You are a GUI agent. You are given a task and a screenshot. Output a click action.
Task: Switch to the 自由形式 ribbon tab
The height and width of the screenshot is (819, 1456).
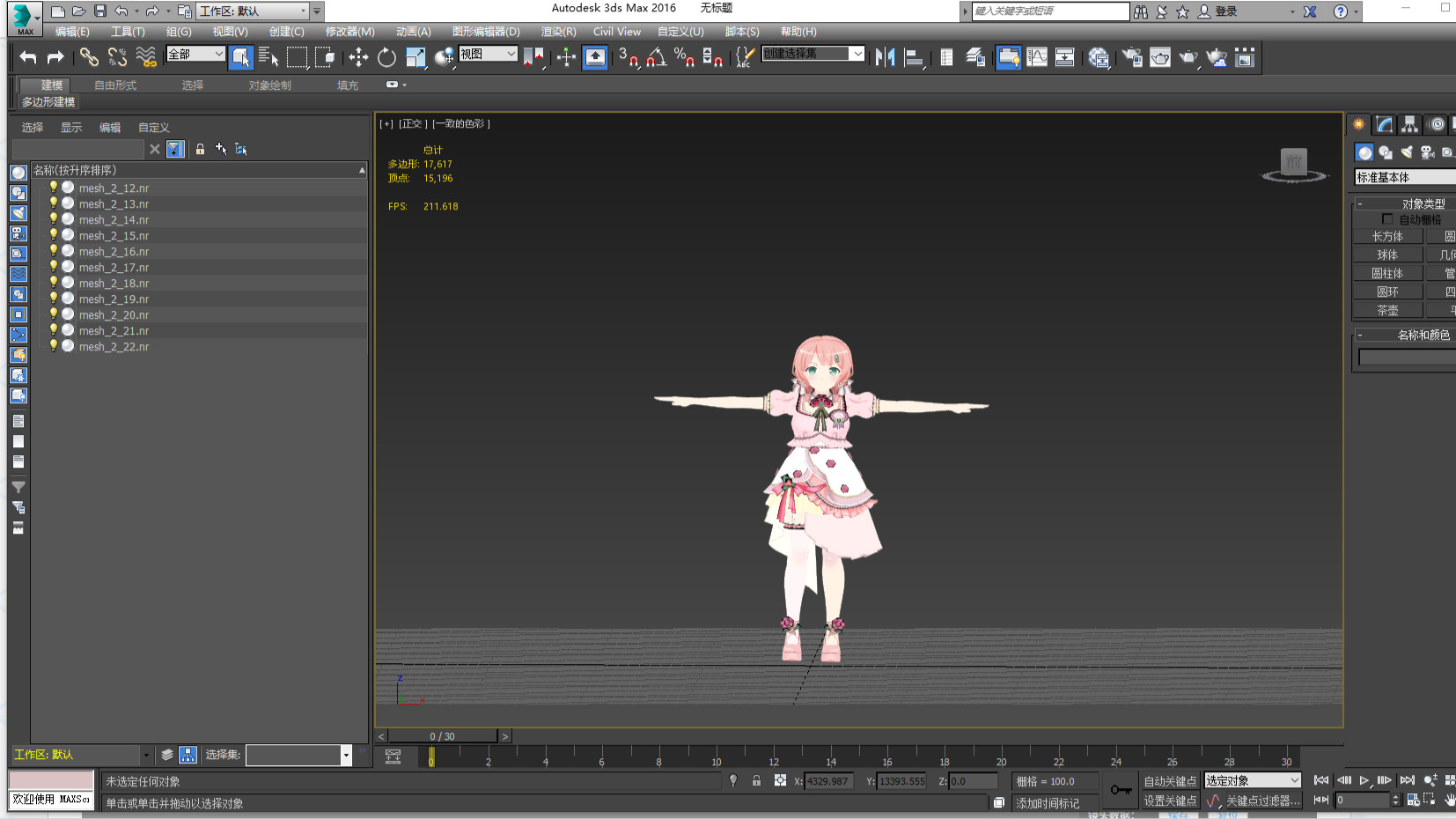coord(115,85)
